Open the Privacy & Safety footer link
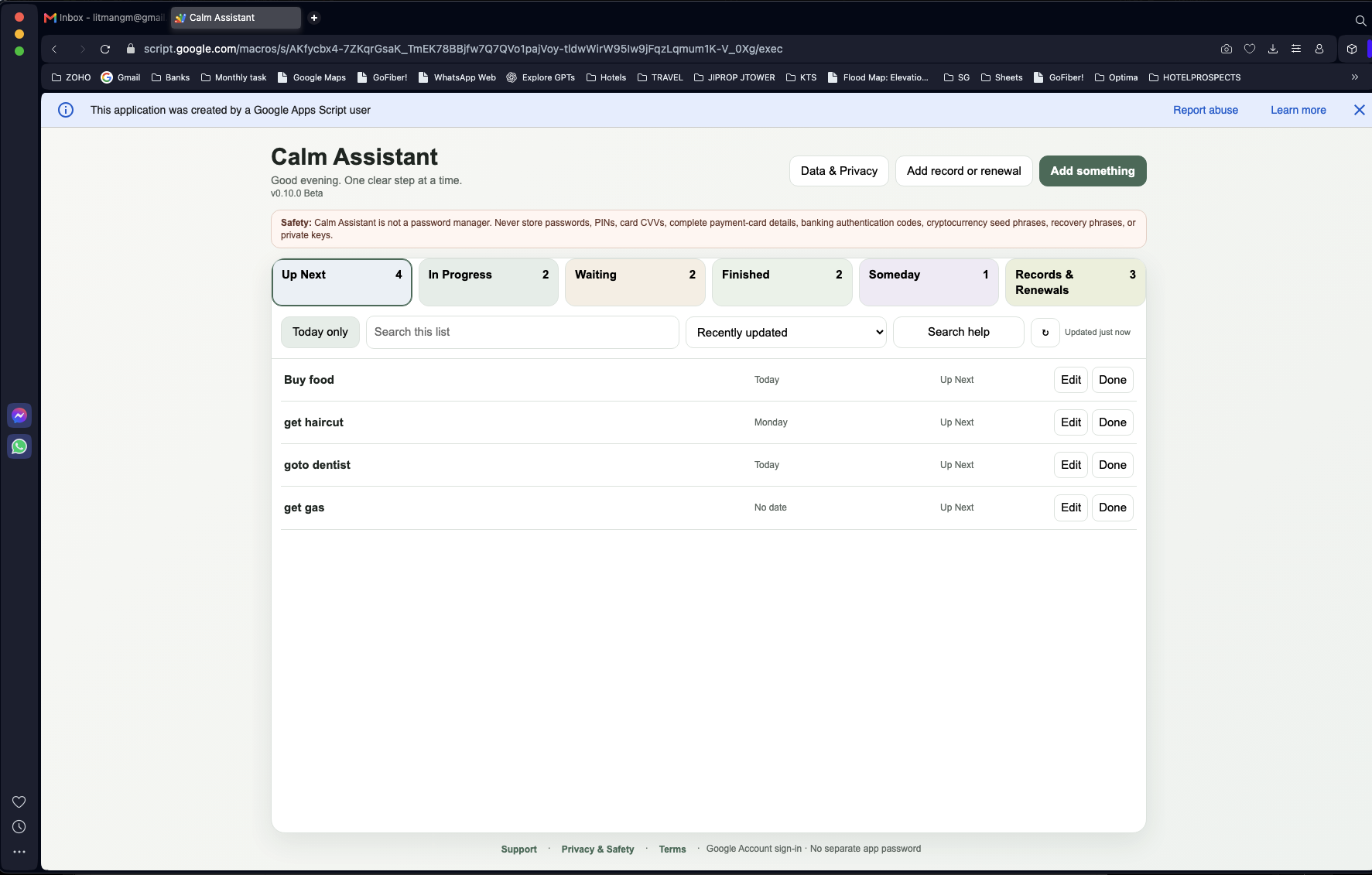The height and width of the screenshot is (875, 1372). point(597,849)
